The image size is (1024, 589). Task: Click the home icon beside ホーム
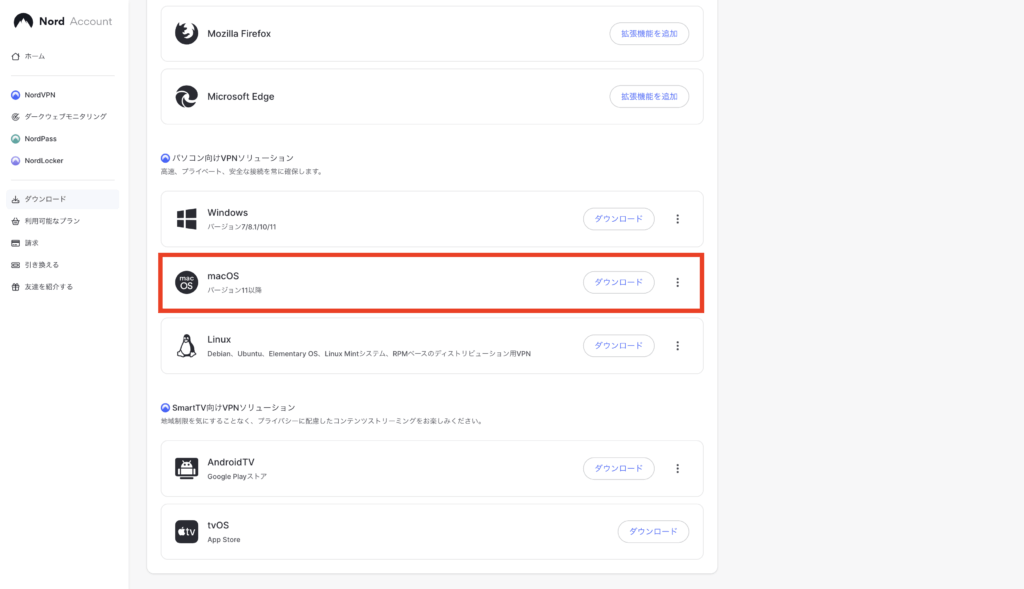click(16, 57)
